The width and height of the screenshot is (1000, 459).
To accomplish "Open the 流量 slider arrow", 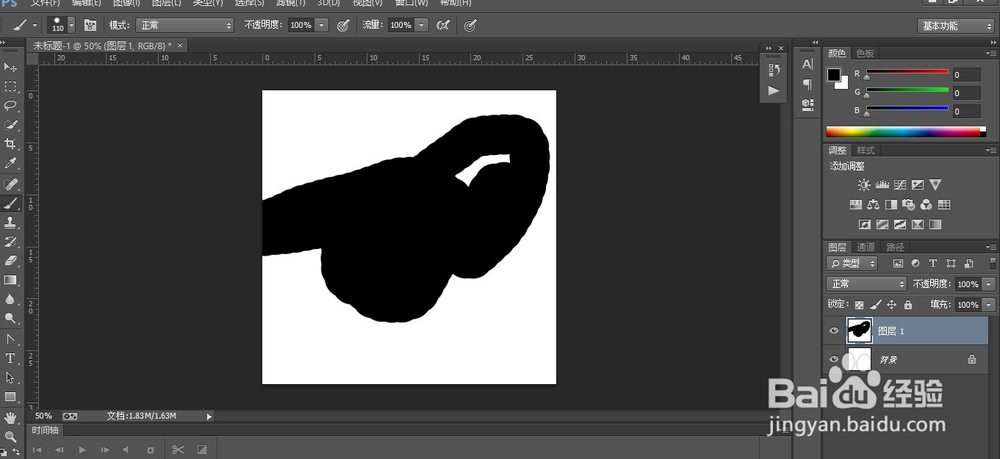I will click(x=422, y=25).
